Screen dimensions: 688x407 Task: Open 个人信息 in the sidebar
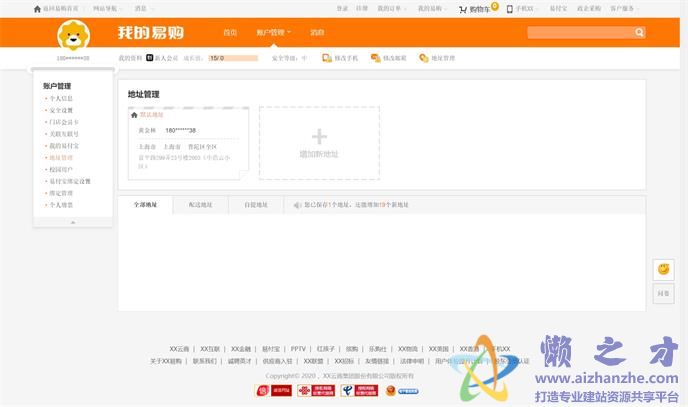point(61,99)
